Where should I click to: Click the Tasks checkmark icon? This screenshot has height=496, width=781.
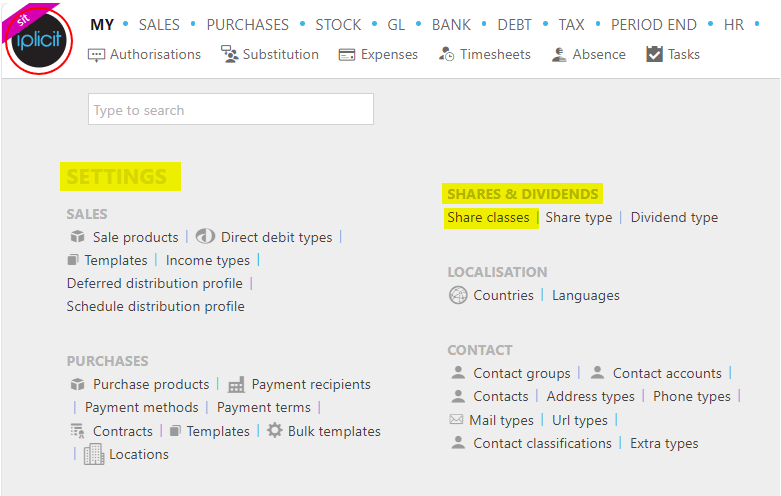click(654, 54)
